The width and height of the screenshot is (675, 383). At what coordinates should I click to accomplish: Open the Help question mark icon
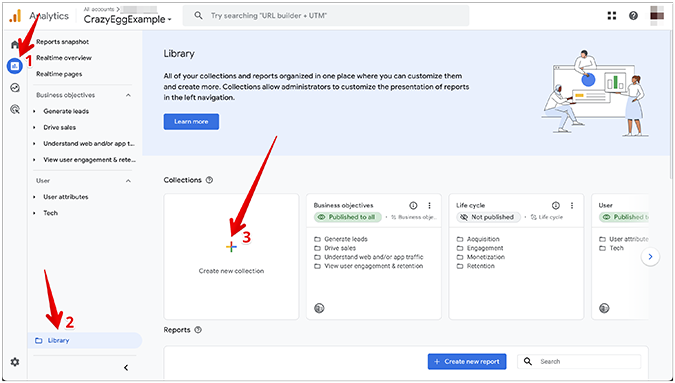633,15
